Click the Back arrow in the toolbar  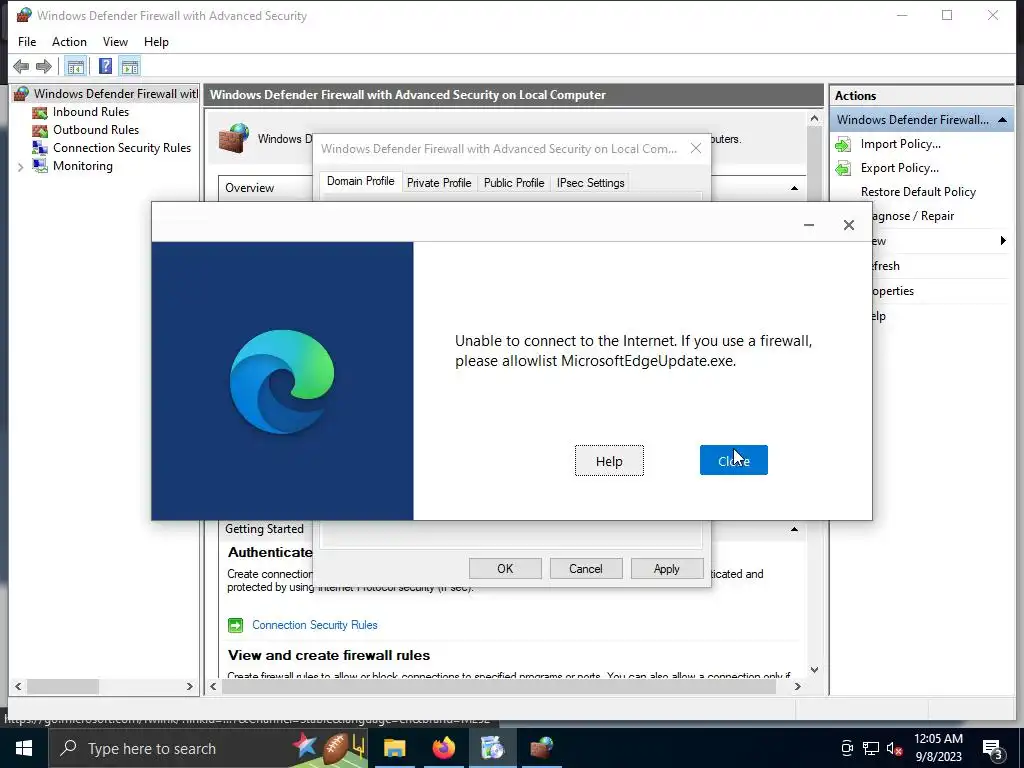tap(21, 66)
